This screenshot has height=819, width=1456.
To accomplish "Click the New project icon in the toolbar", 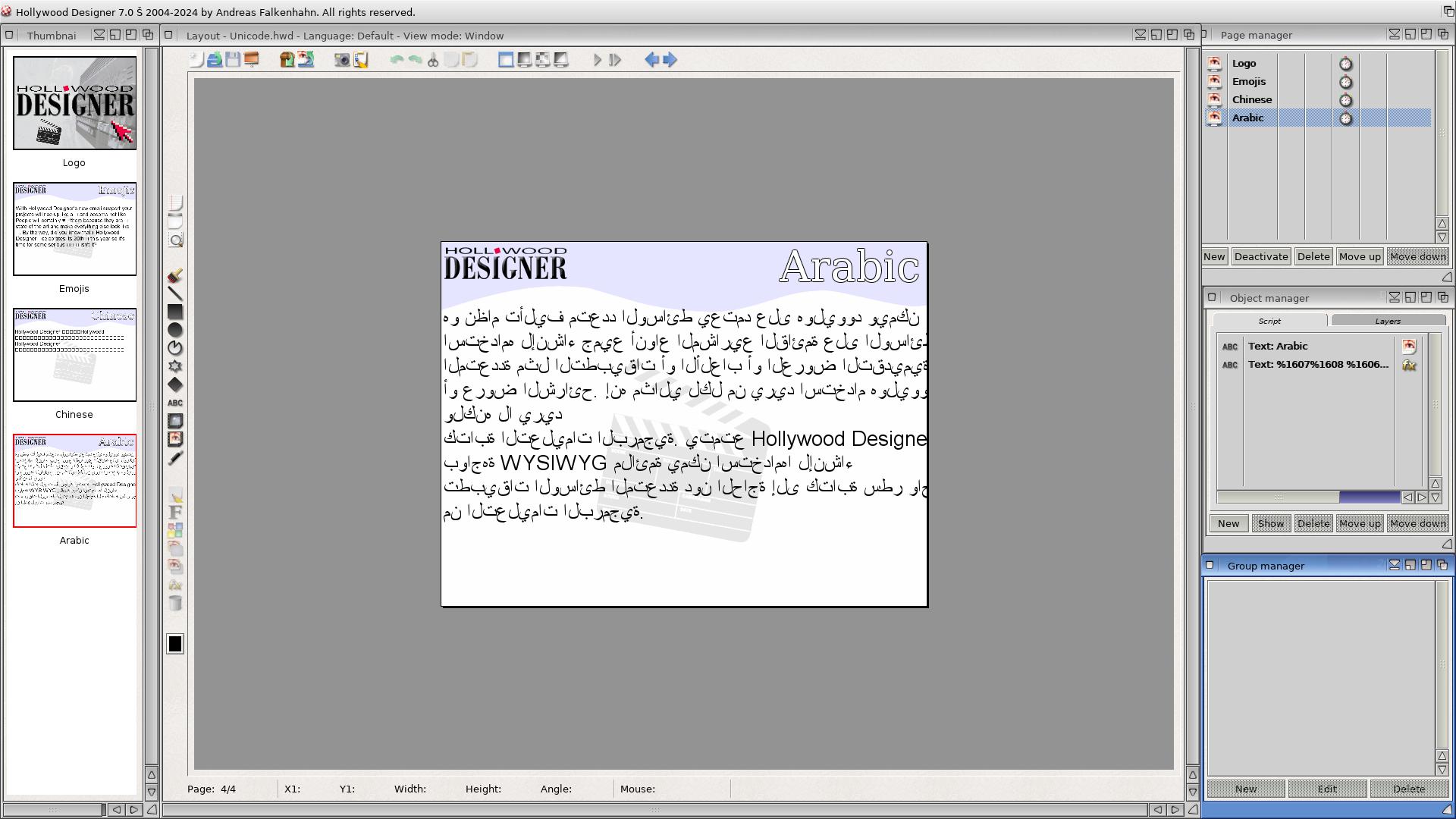I will (x=196, y=60).
